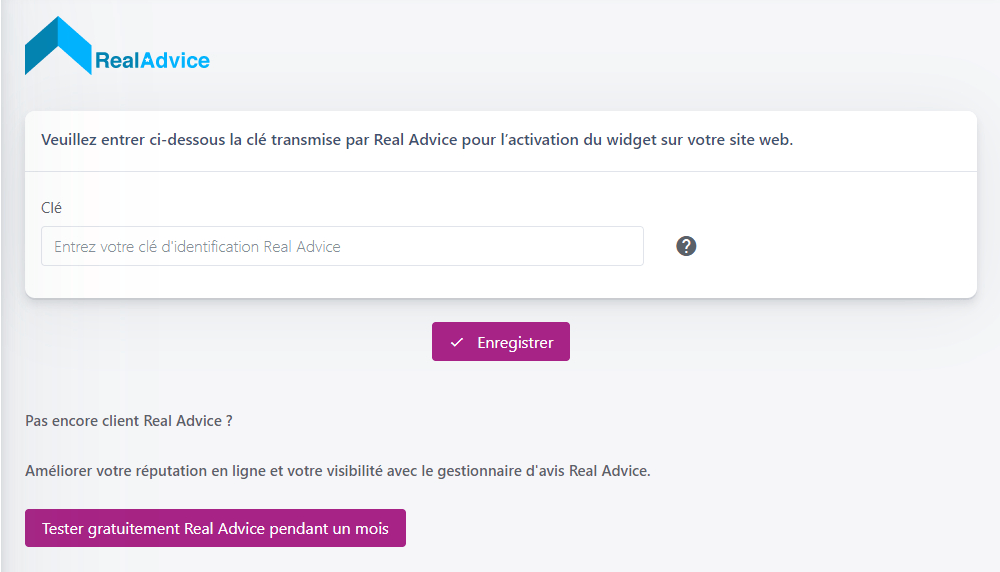Focus the Real Advice key input field
The height and width of the screenshot is (572, 1000).
[x=342, y=246]
